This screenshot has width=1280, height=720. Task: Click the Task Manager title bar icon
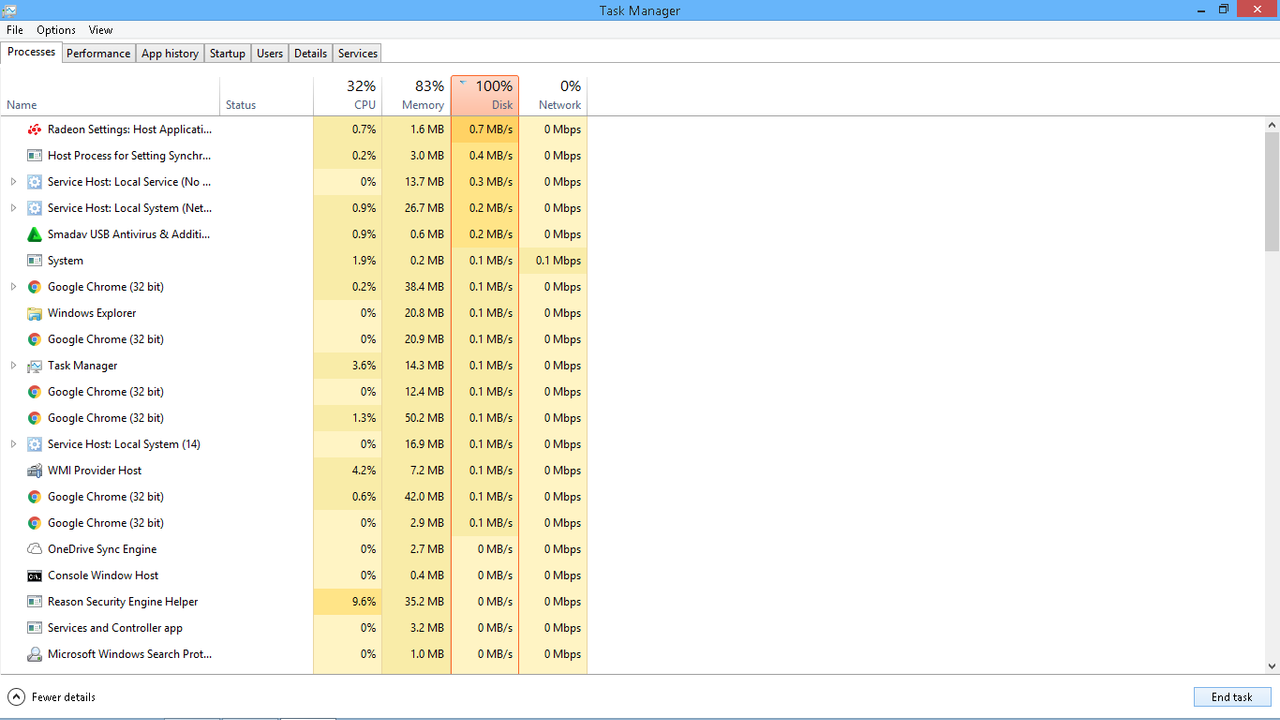click(x=10, y=10)
